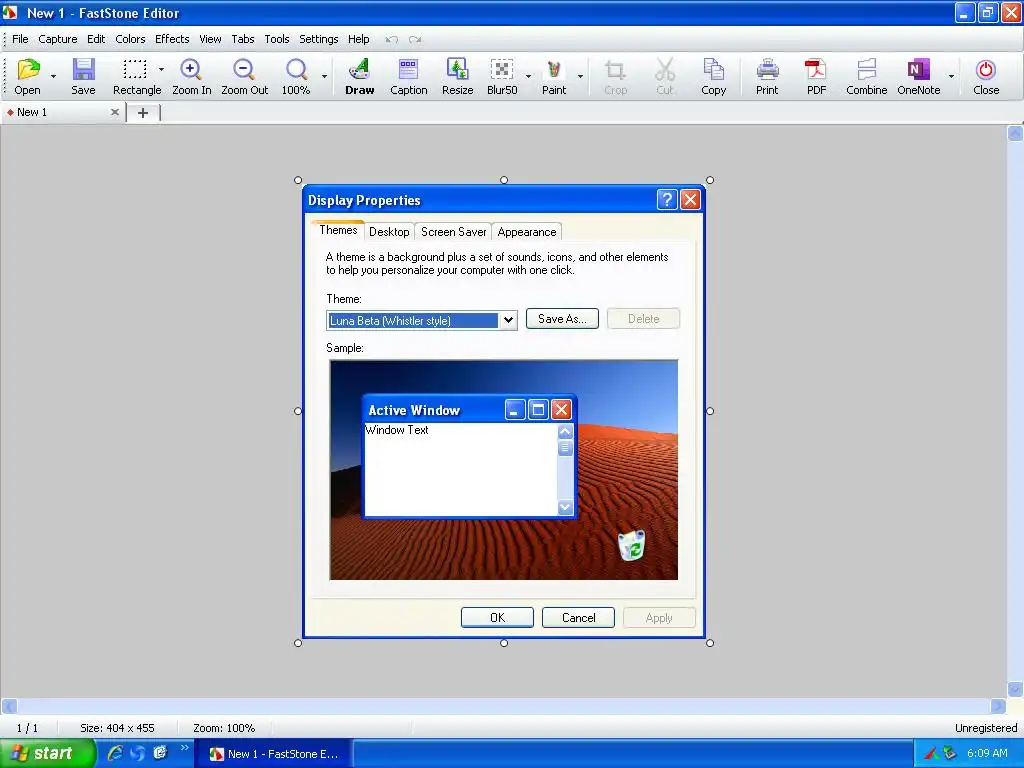The height and width of the screenshot is (768, 1024).
Task: Print the current image
Action: pos(767,76)
